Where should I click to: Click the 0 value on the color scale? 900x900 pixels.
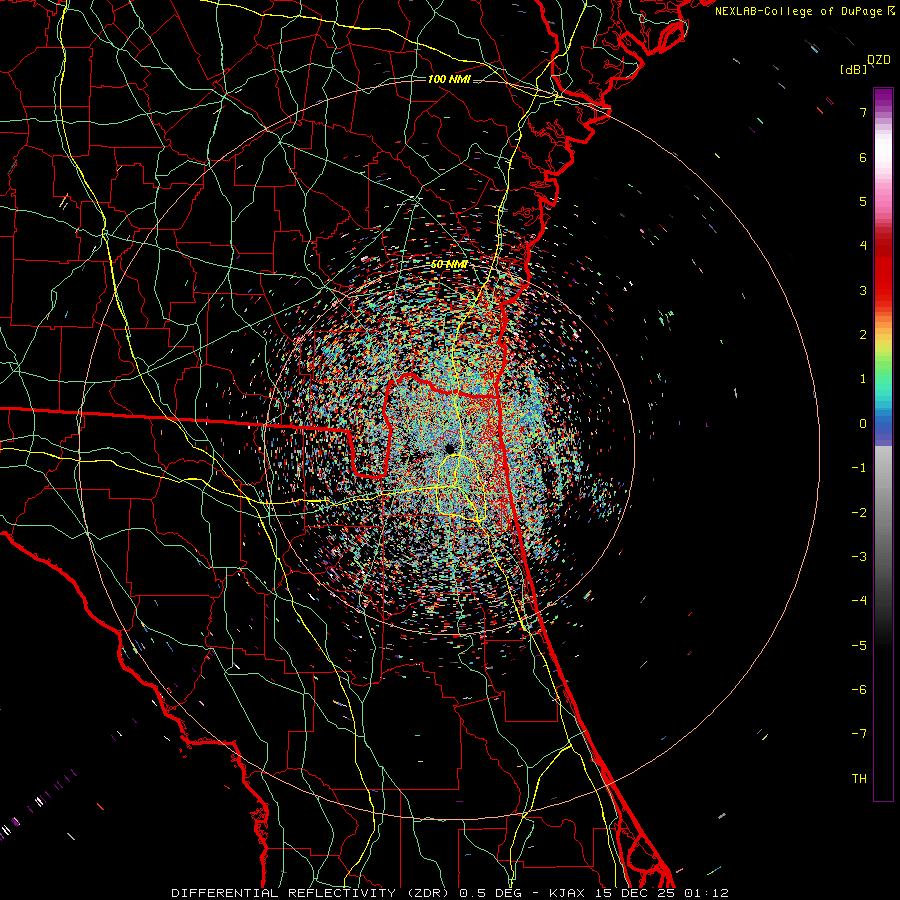point(863,424)
